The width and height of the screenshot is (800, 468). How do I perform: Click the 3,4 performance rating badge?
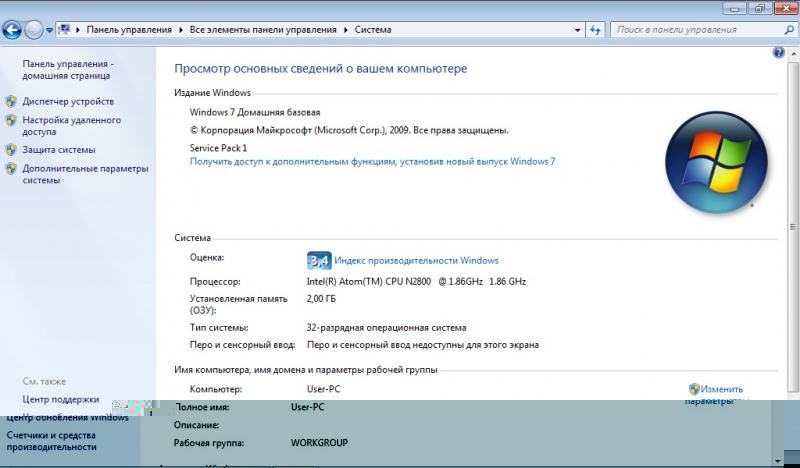tap(318, 261)
